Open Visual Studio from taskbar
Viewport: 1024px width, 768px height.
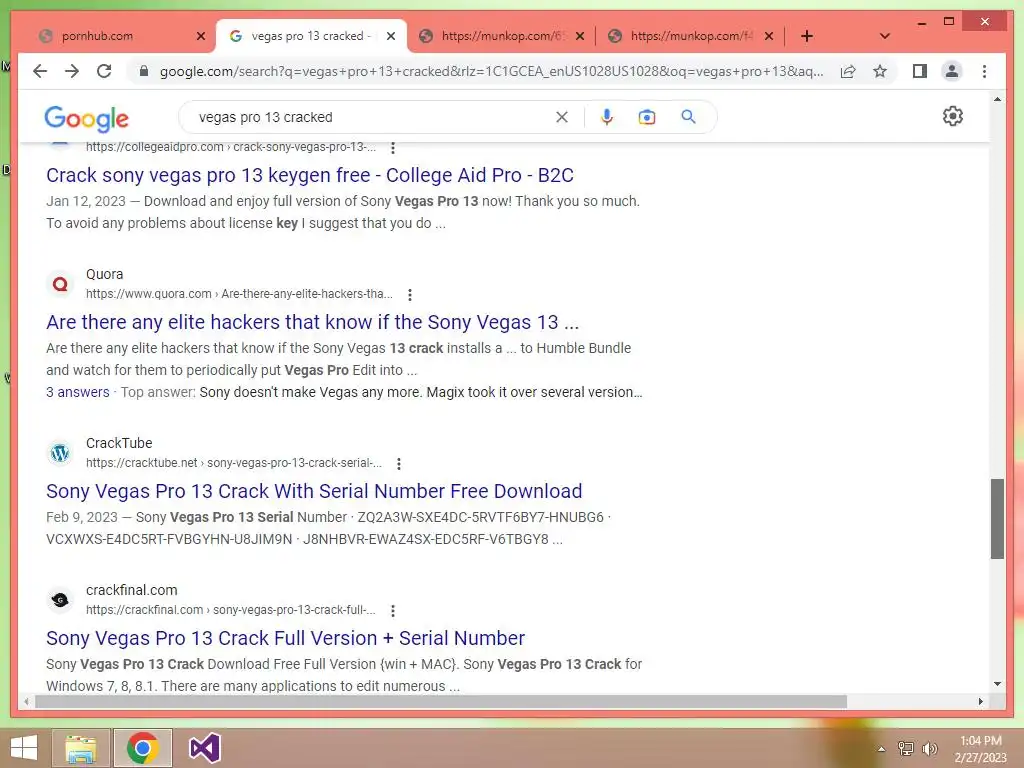pyautogui.click(x=204, y=748)
